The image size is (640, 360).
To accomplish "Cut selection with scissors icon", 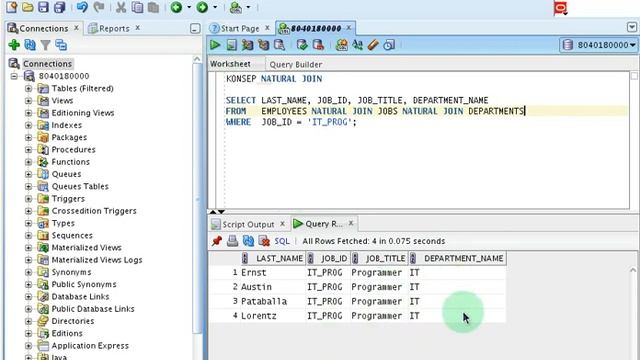I will [x=121, y=7].
